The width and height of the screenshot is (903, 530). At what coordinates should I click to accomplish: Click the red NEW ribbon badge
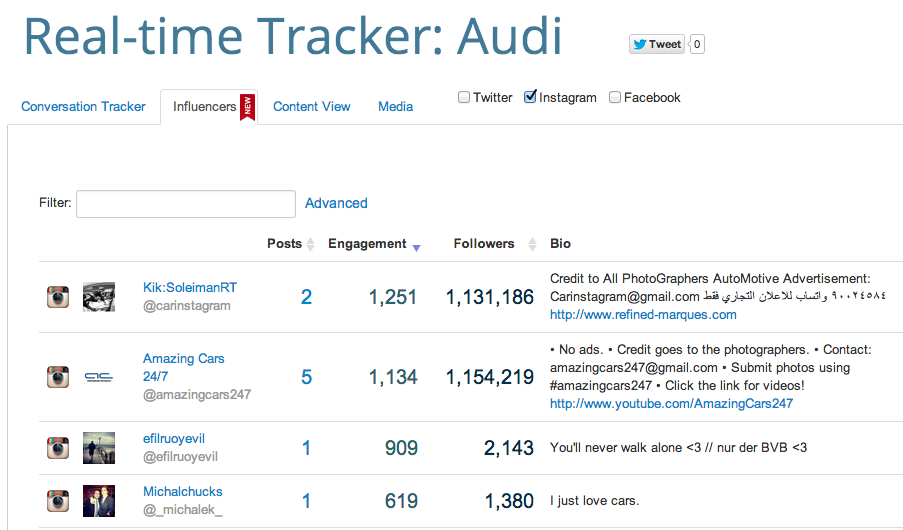(x=247, y=107)
